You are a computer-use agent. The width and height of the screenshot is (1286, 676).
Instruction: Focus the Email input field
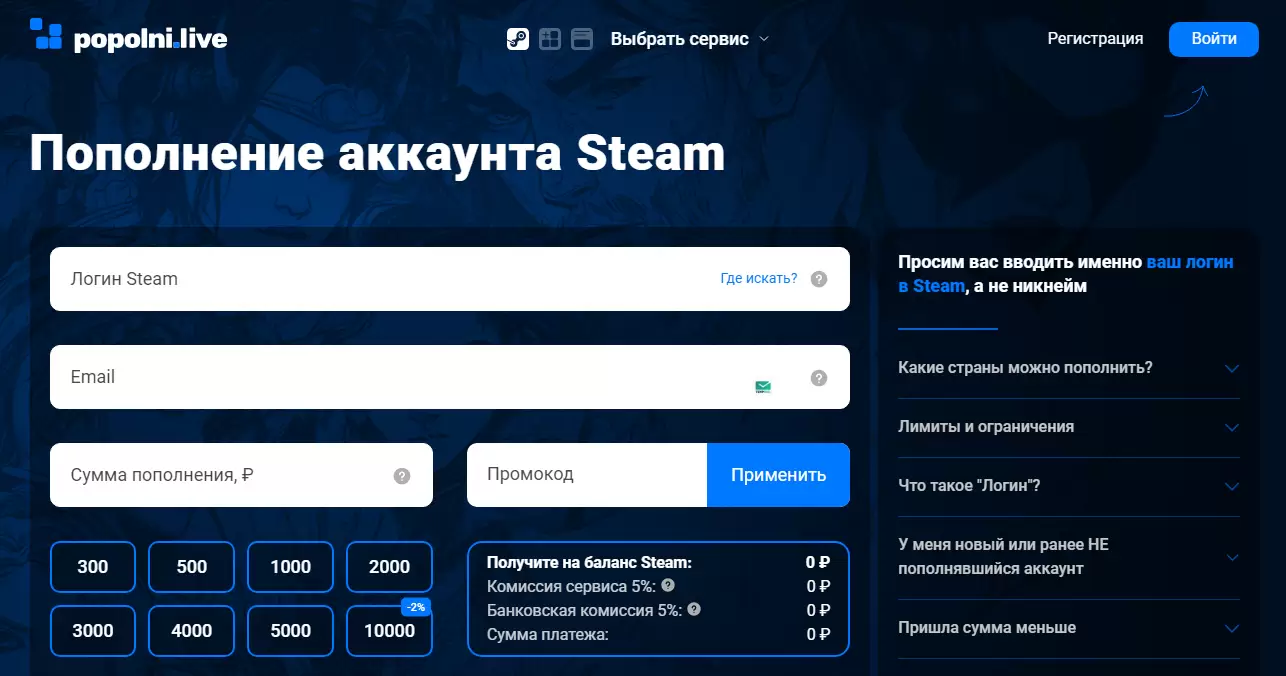point(450,377)
